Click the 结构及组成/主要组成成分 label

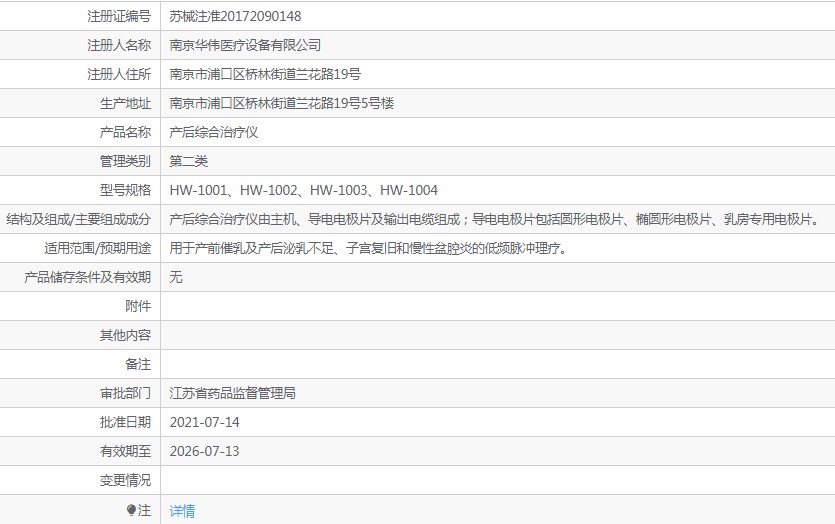[x=79, y=219]
